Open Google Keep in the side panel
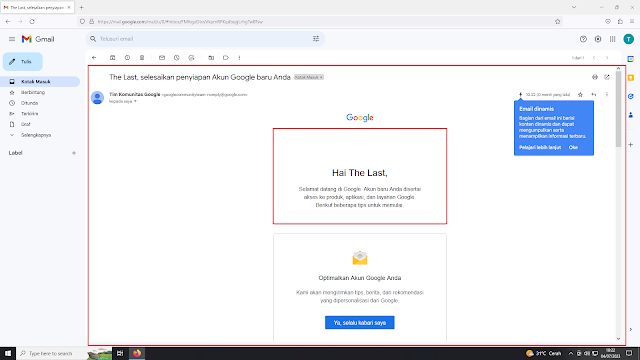This screenshot has width=640, height=360. [x=631, y=78]
